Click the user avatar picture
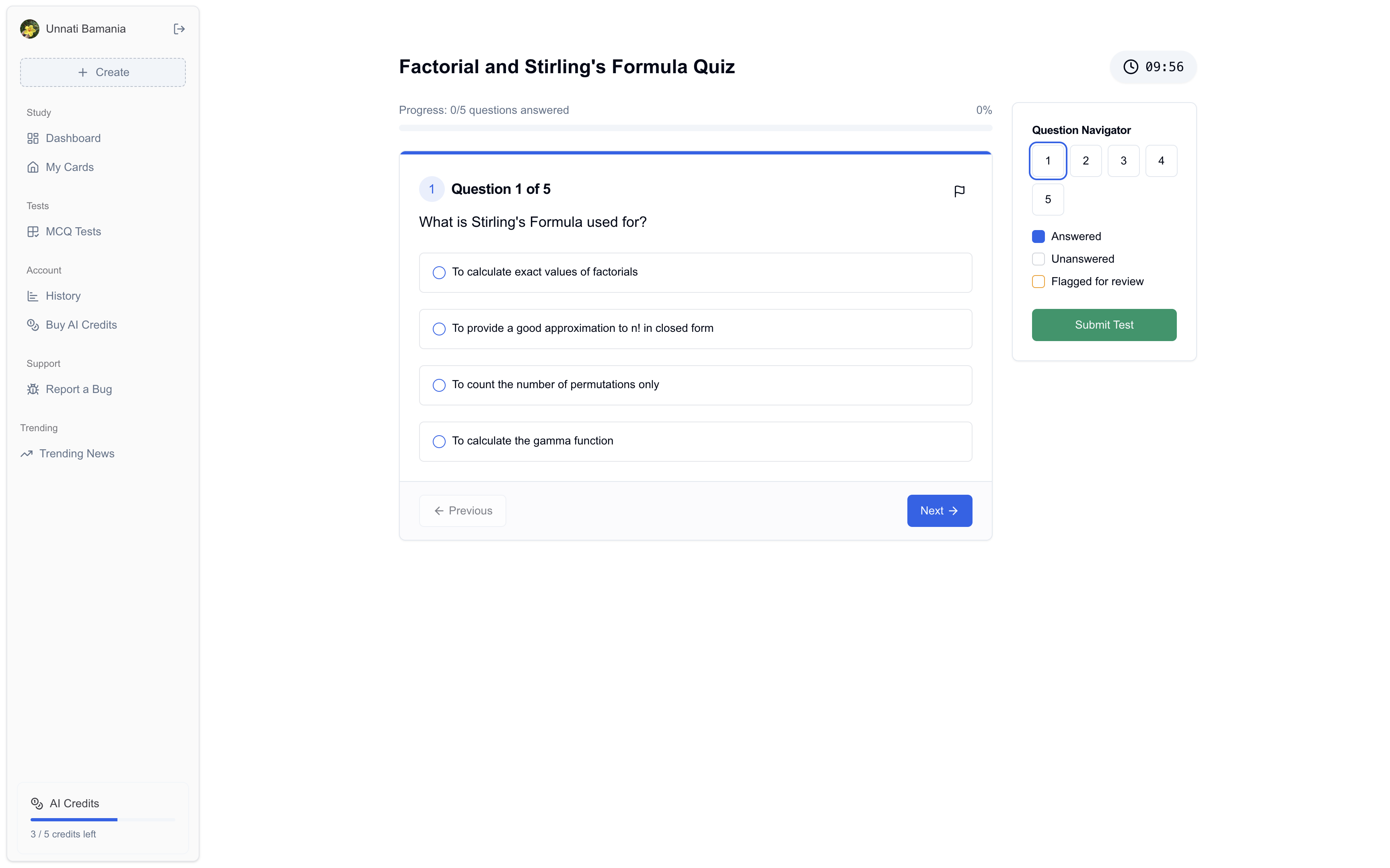 coord(30,29)
